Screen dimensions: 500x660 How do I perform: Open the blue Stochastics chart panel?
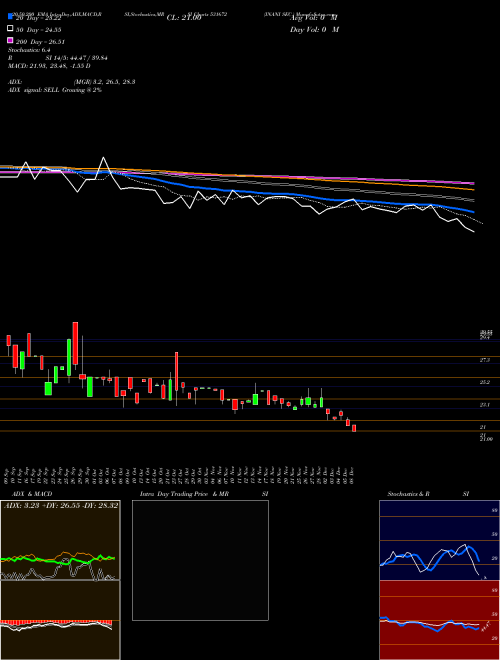(x=439, y=540)
